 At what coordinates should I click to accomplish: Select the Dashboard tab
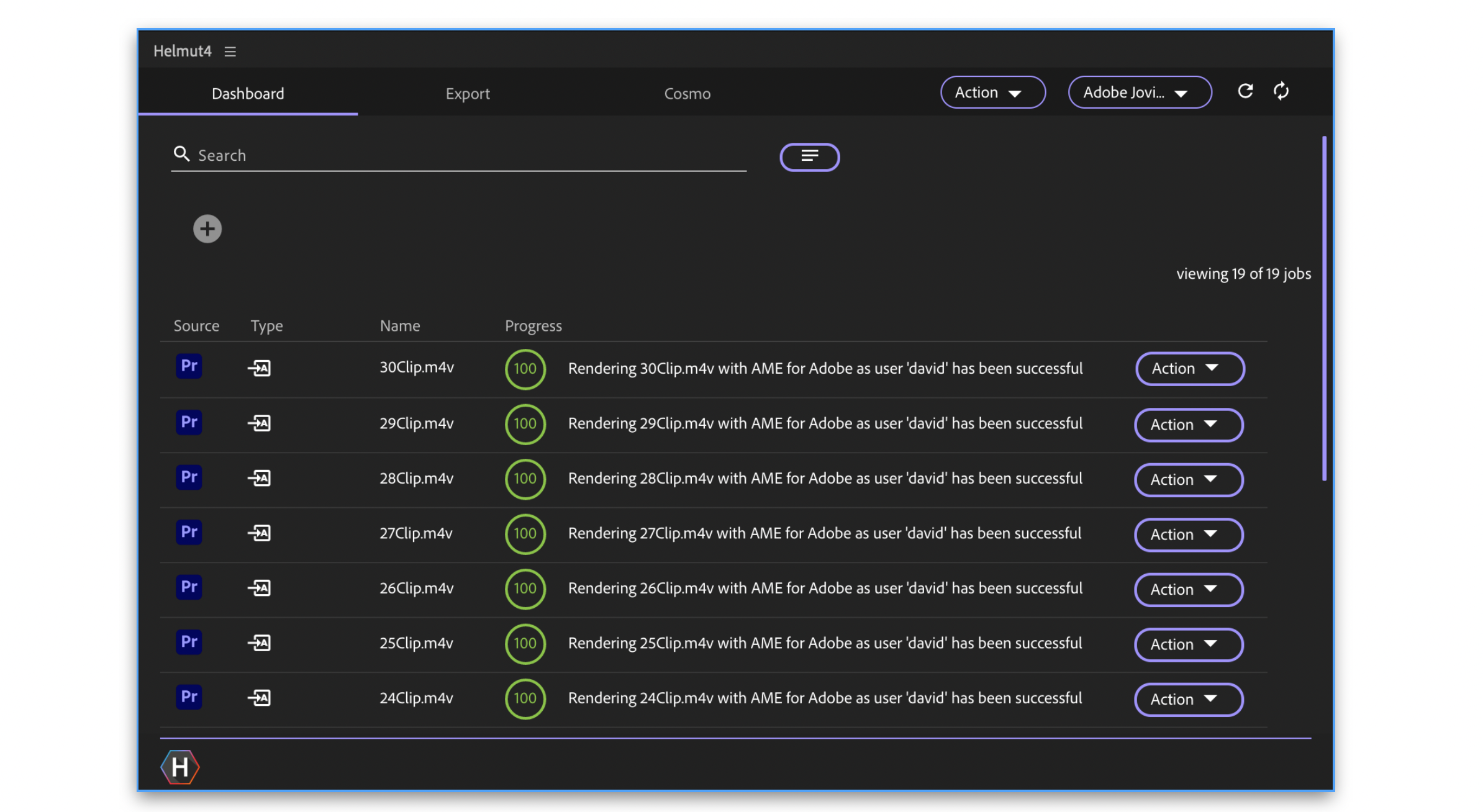click(248, 94)
